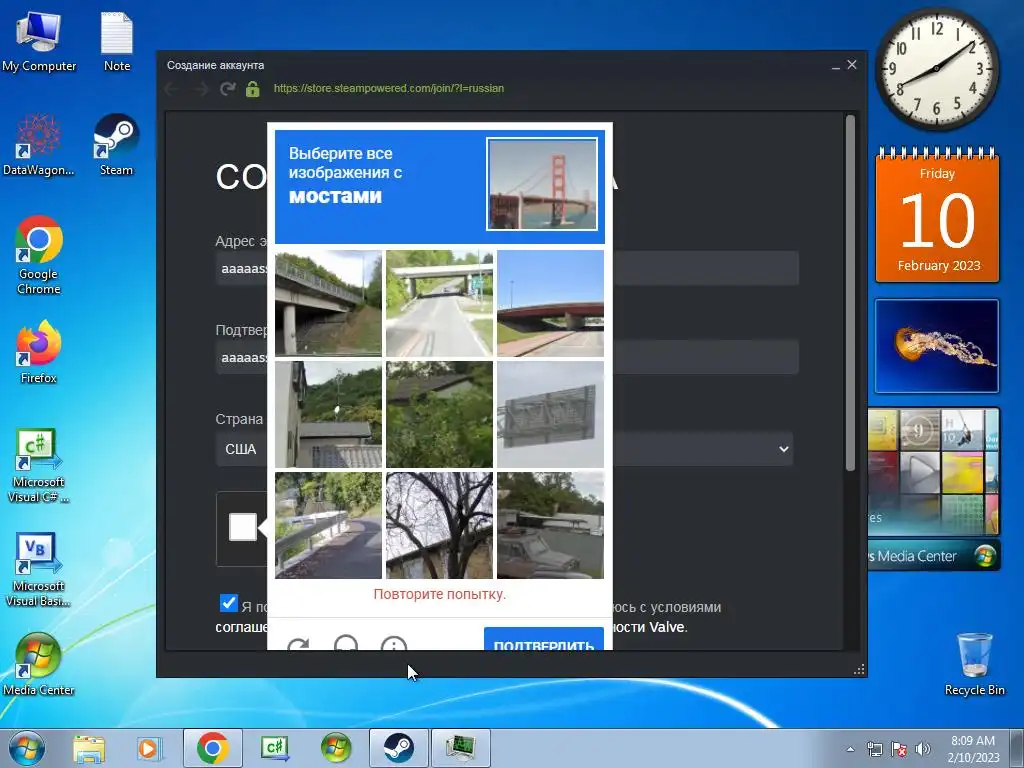This screenshot has height=768, width=1024.
Task: Click the calendar gadget showing February 10
Action: click(937, 216)
